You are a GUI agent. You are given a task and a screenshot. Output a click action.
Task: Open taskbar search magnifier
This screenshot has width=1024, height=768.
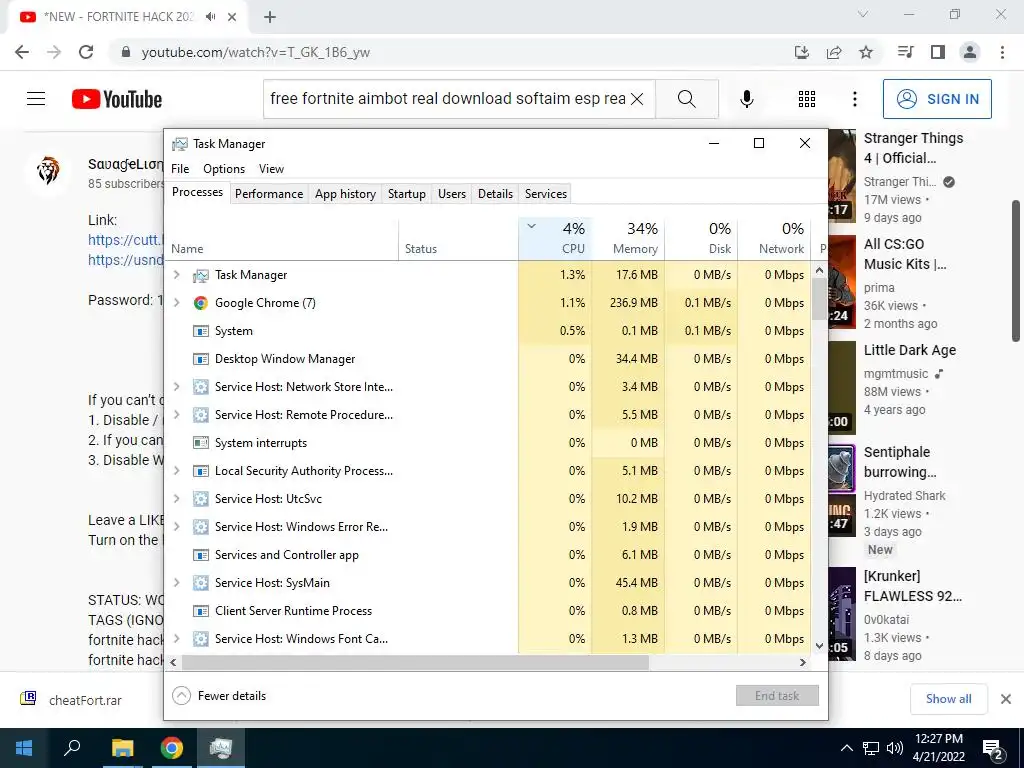point(72,748)
